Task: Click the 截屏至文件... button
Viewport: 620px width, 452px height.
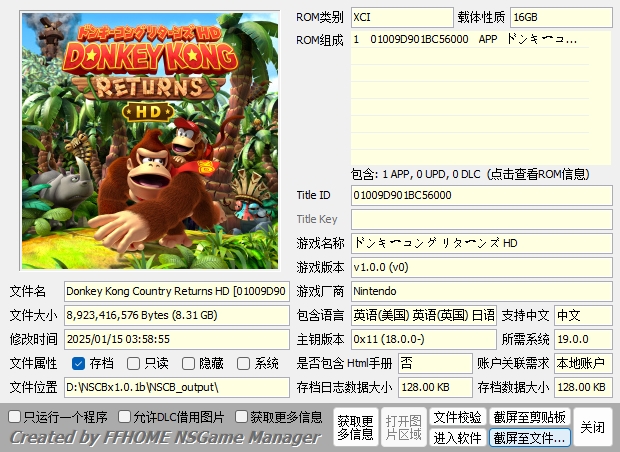Action: click(529, 438)
